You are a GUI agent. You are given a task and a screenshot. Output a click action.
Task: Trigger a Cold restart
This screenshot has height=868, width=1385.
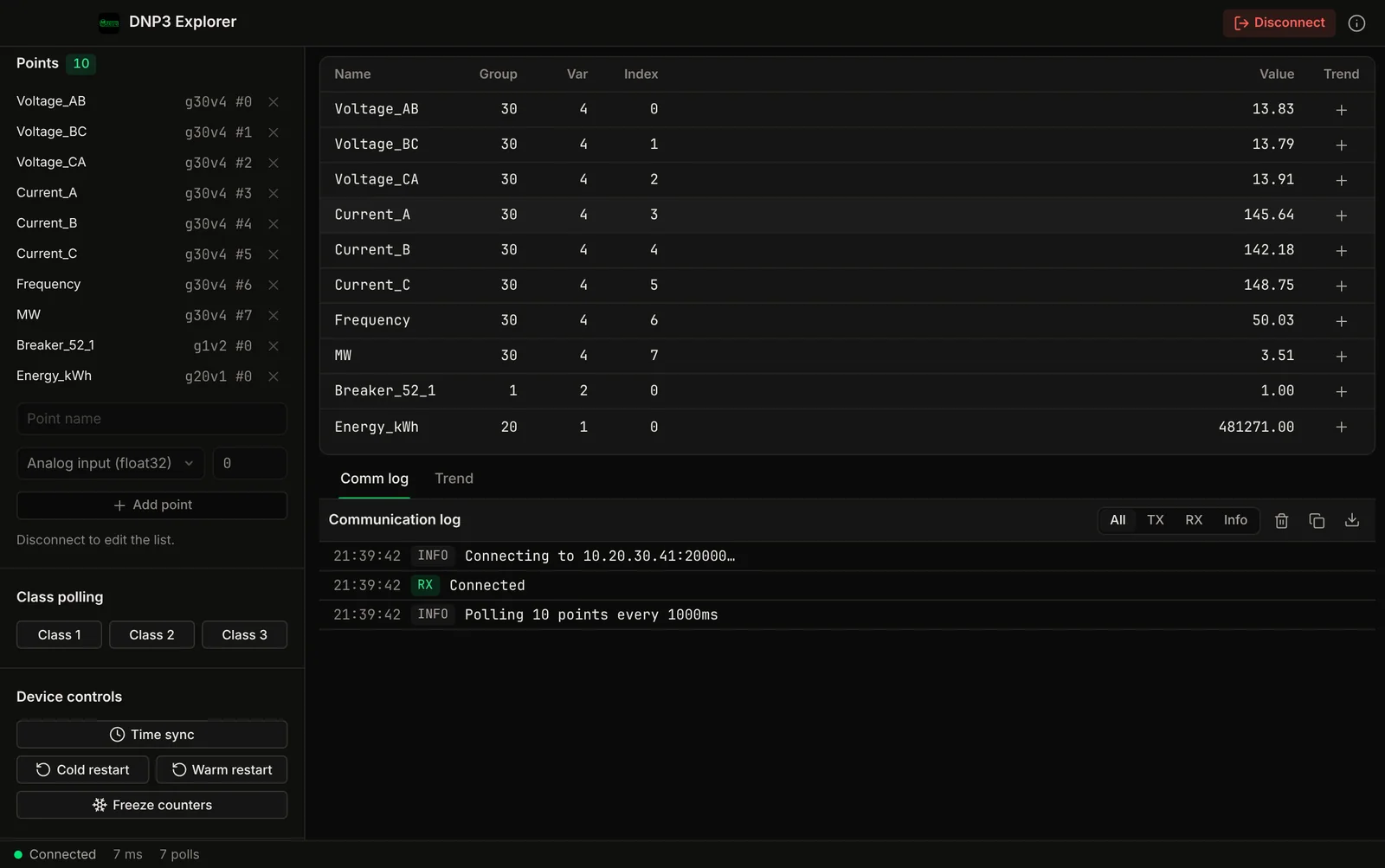(82, 769)
